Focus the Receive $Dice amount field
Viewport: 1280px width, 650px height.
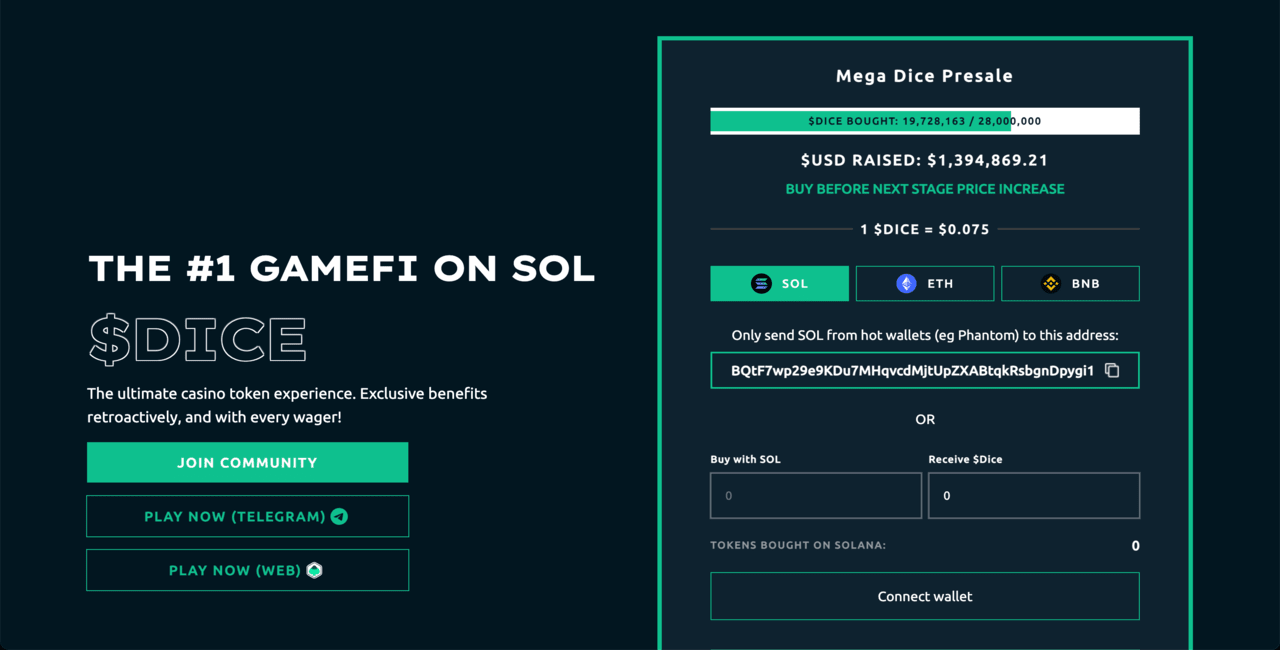(1034, 496)
